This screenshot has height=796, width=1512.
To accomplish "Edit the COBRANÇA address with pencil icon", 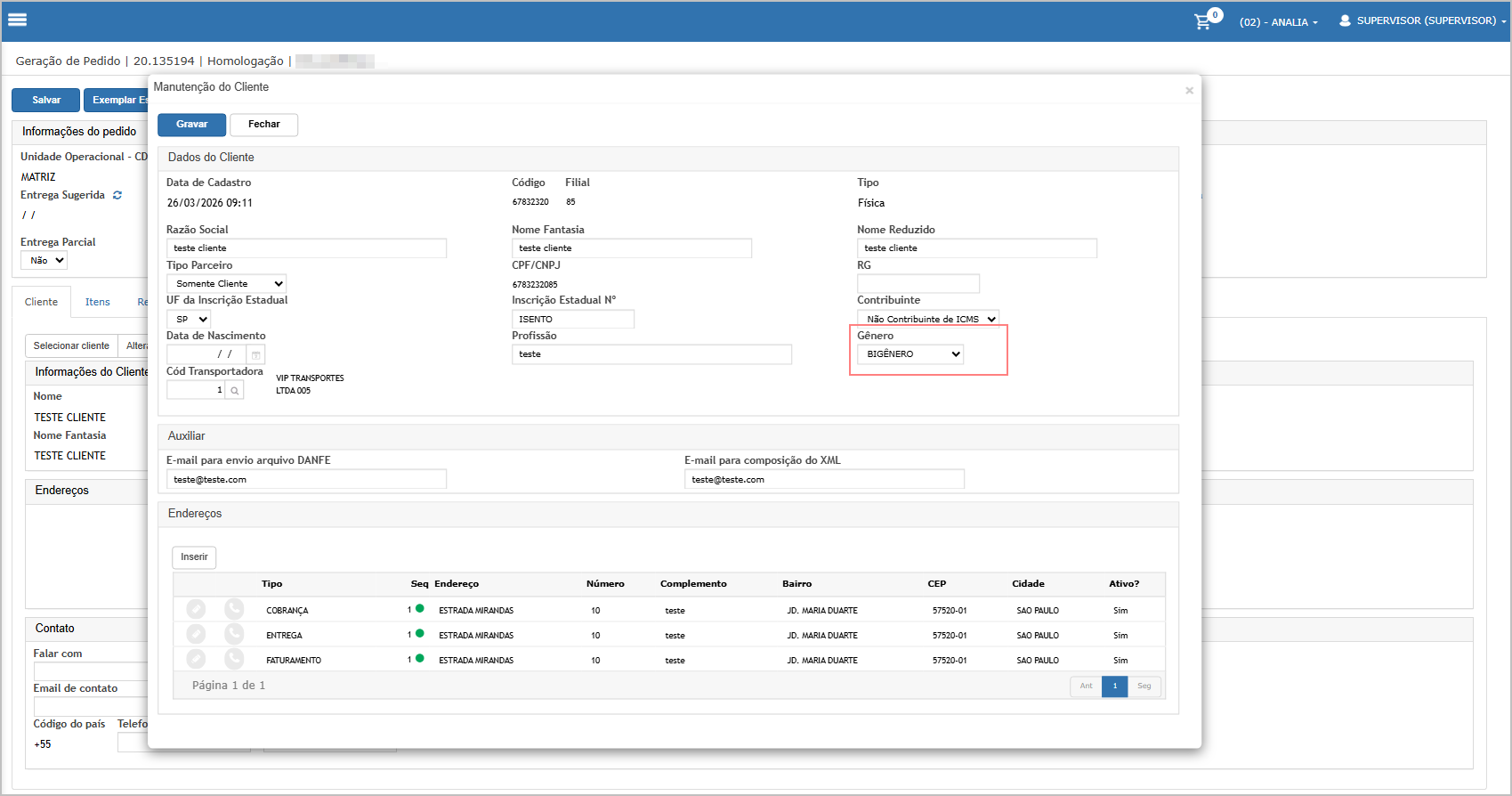I will point(196,609).
